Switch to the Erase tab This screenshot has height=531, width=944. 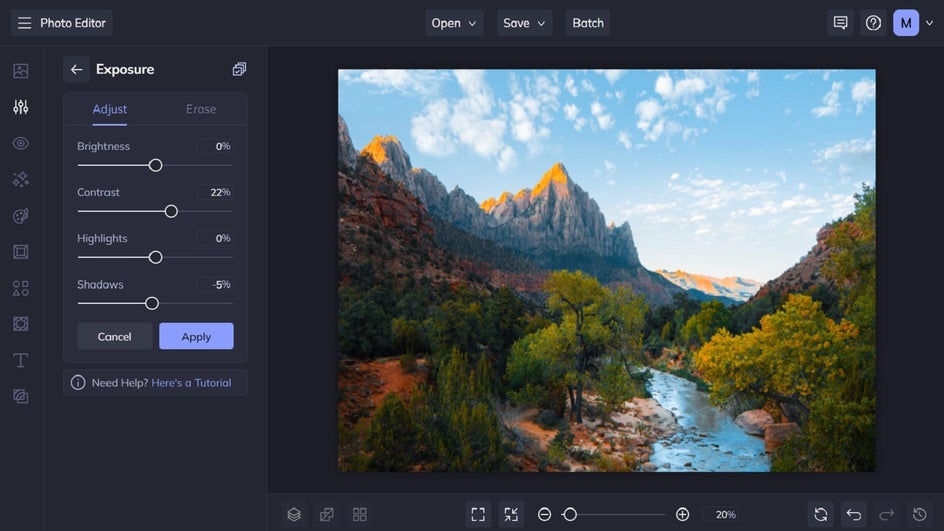click(200, 109)
